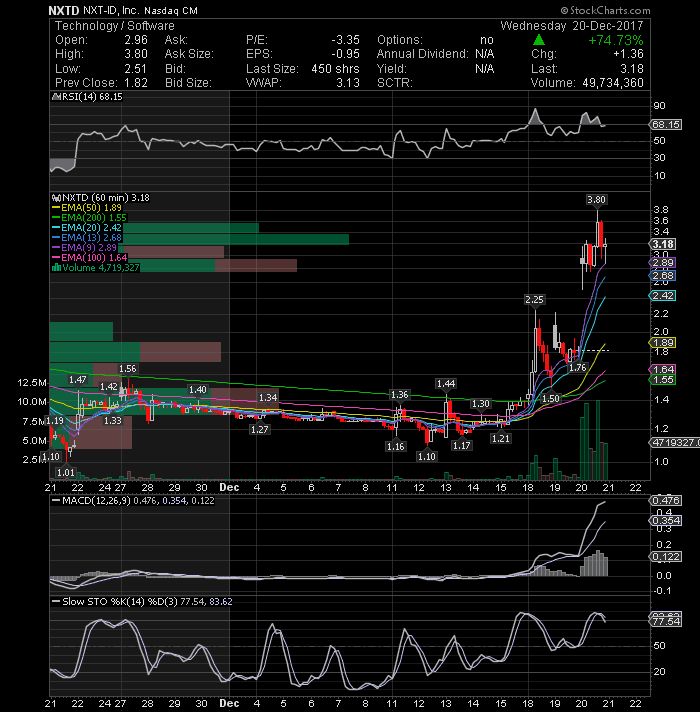
Task: Click the green volume bars icon in legend
Action: 56,267
